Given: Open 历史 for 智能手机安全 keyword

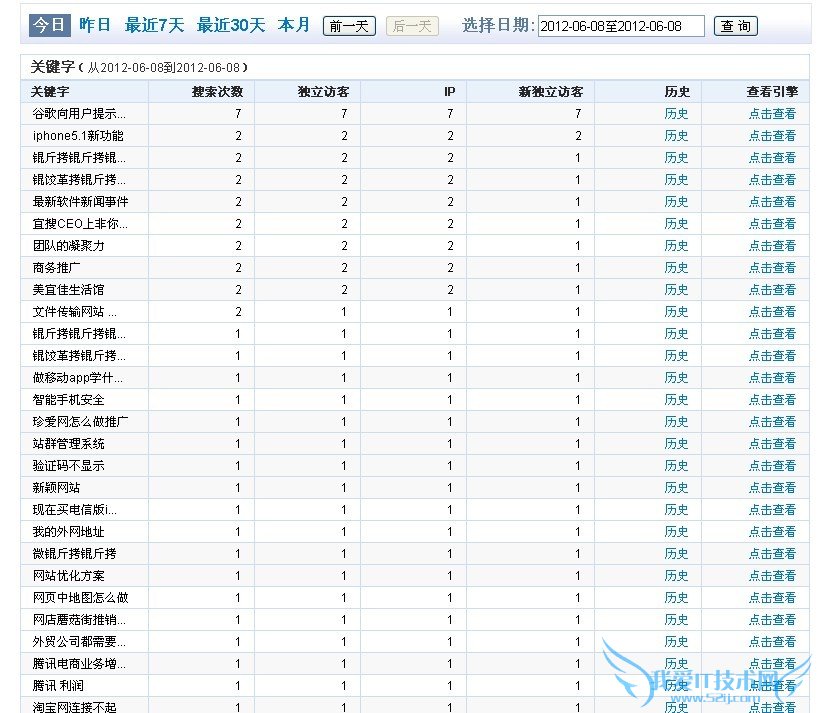Looking at the screenshot, I should click(x=676, y=400).
